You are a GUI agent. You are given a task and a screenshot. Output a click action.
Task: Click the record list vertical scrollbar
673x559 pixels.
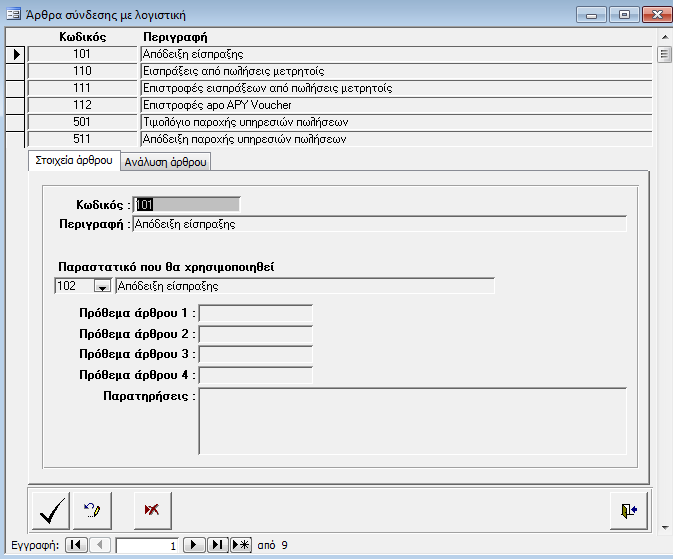663,100
